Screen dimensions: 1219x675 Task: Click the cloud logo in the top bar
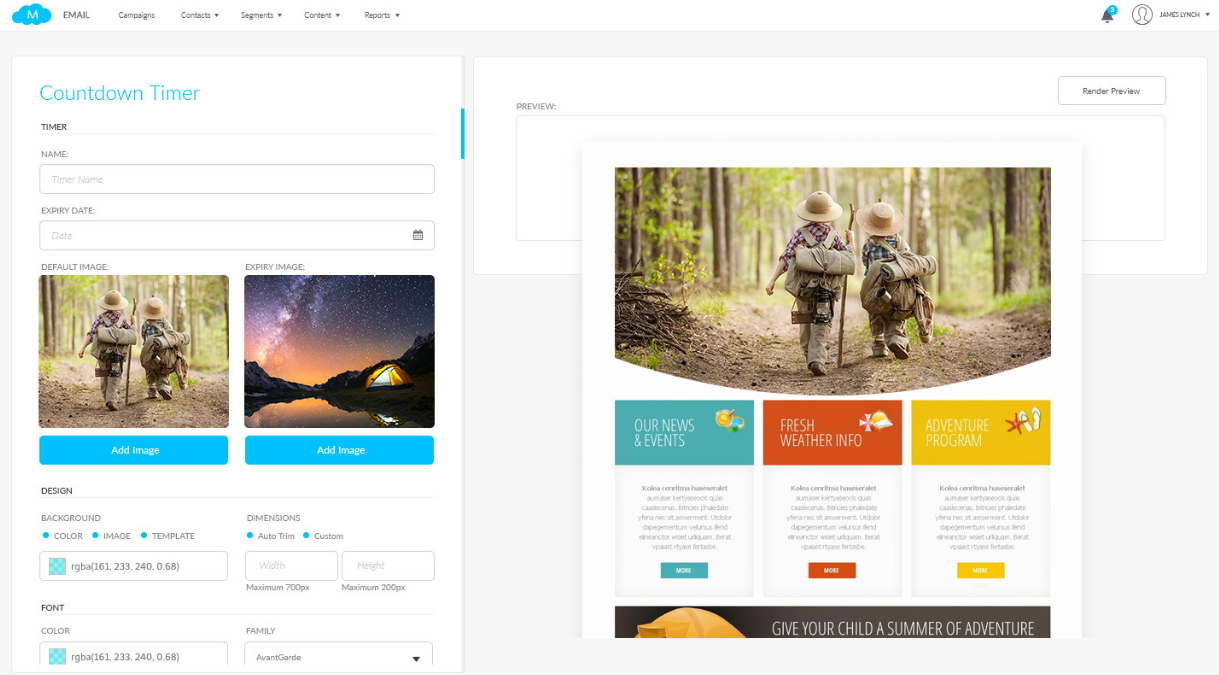pos(32,15)
